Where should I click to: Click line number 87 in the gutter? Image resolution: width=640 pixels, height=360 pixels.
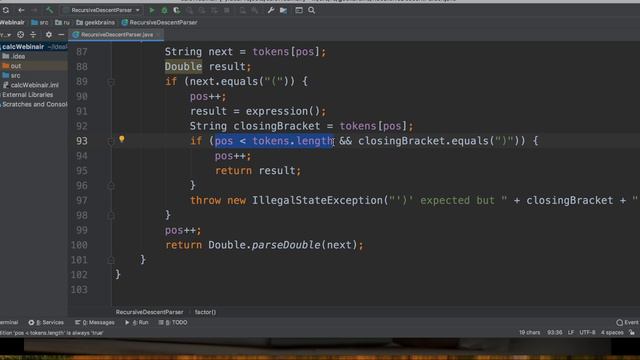82,52
